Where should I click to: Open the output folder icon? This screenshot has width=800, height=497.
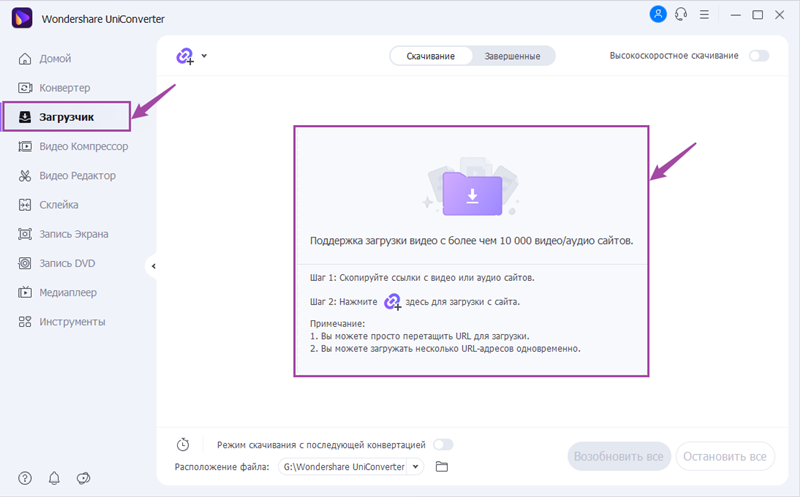tap(442, 466)
